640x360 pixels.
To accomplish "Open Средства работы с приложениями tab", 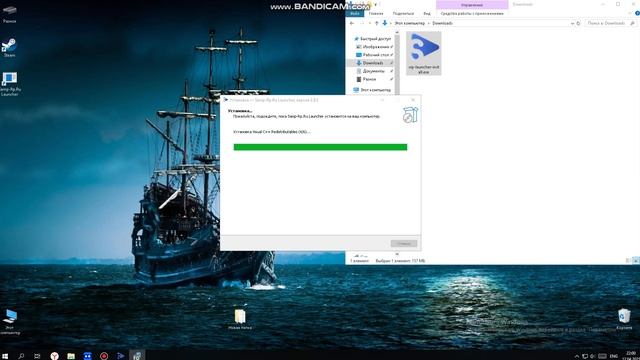I will coord(472,13).
